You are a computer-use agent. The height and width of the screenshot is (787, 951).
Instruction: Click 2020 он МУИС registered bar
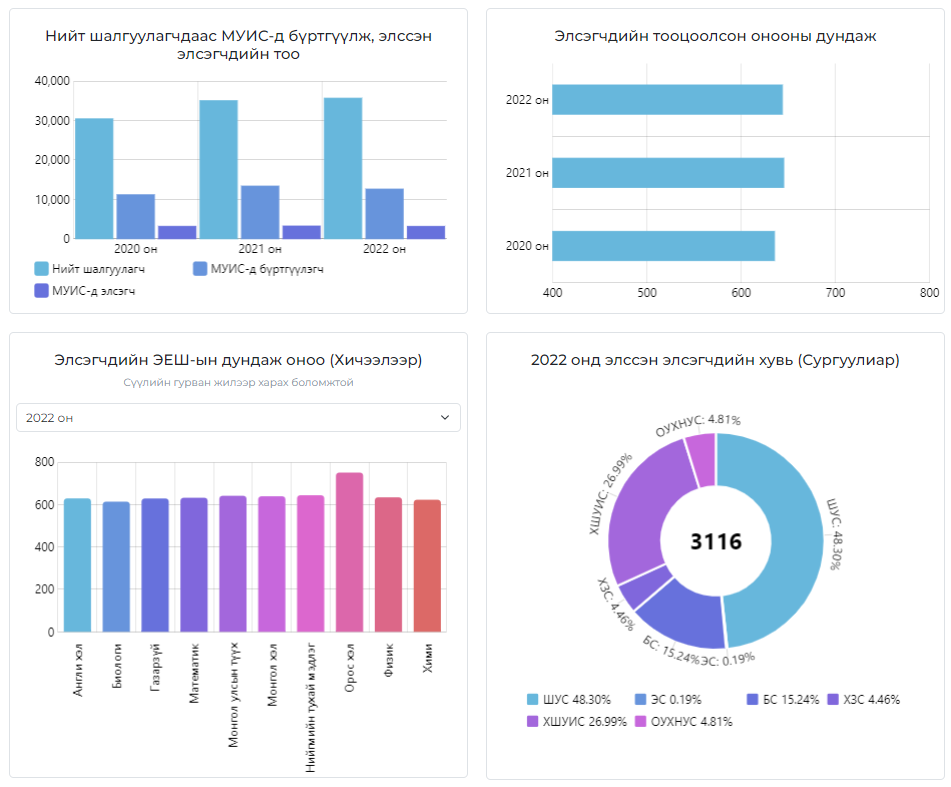click(136, 216)
